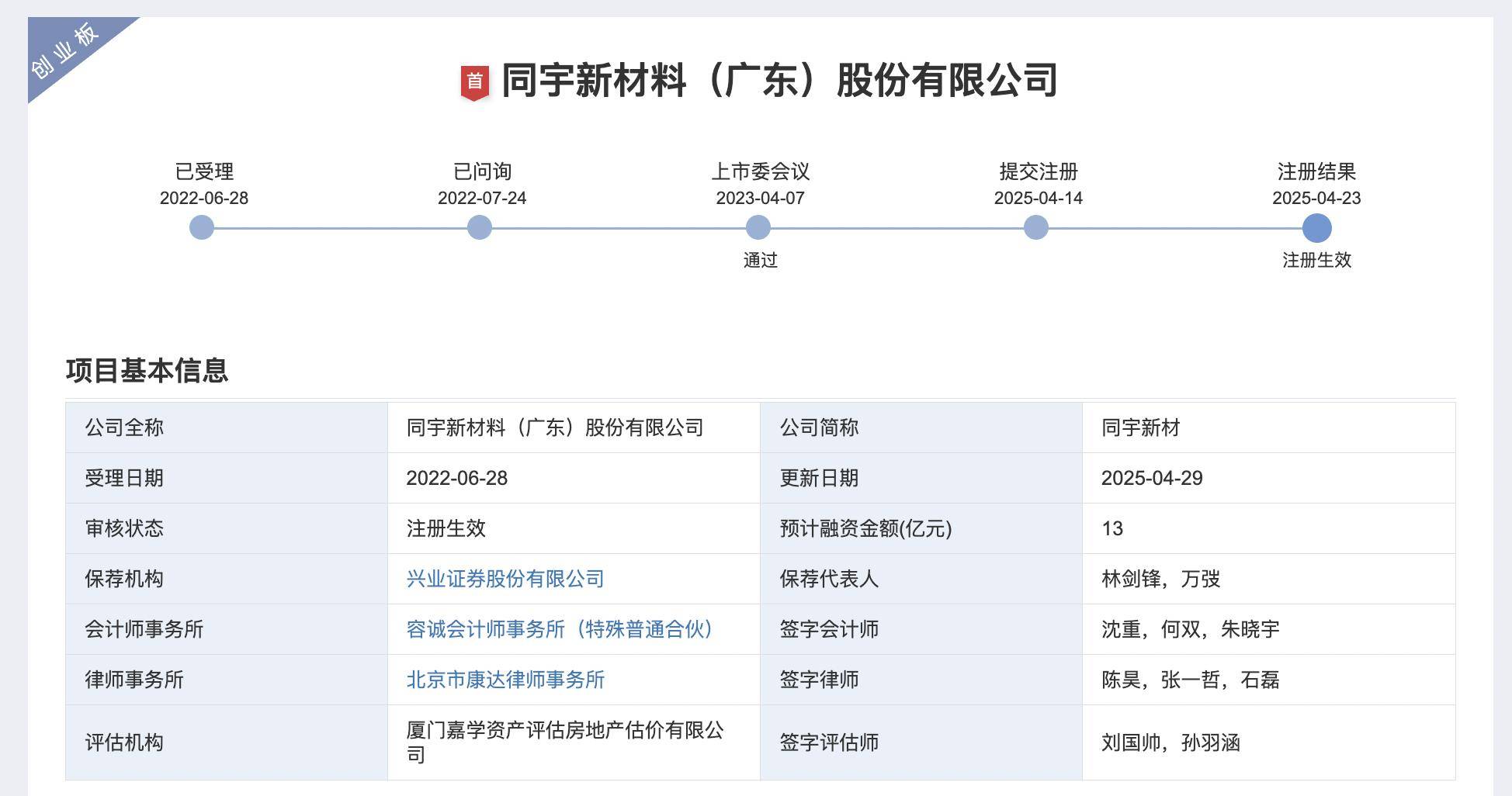
Task: Click the 注册生效 status table cell
Action: pyautogui.click(x=574, y=528)
